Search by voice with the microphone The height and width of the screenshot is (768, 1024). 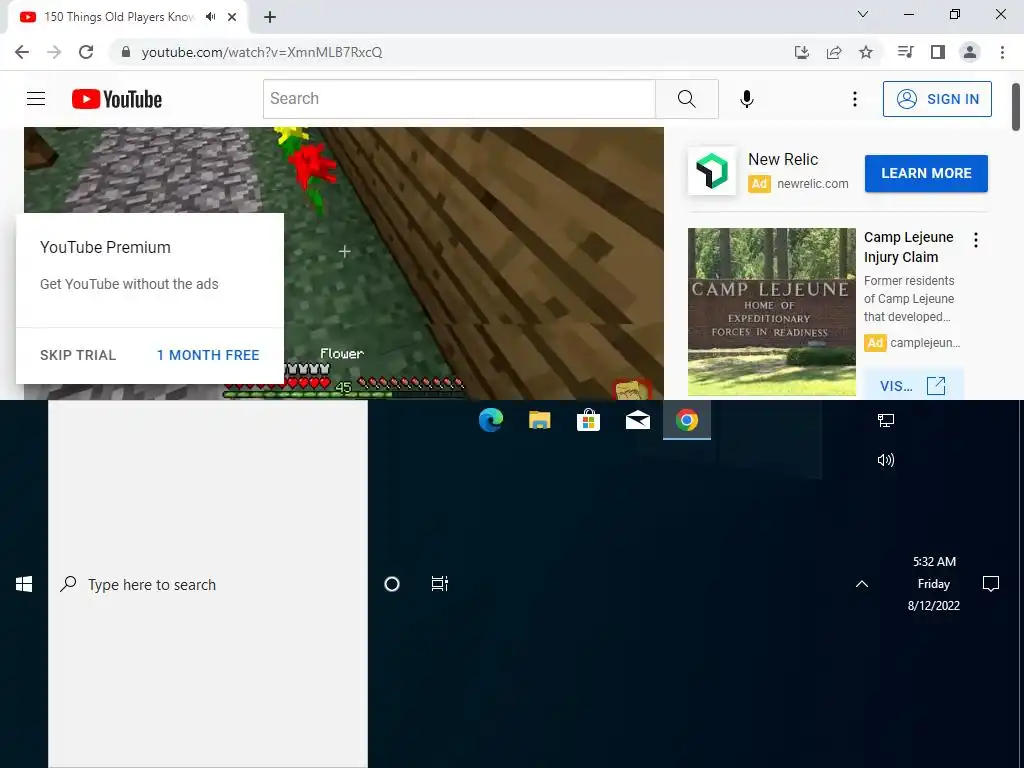pos(746,99)
